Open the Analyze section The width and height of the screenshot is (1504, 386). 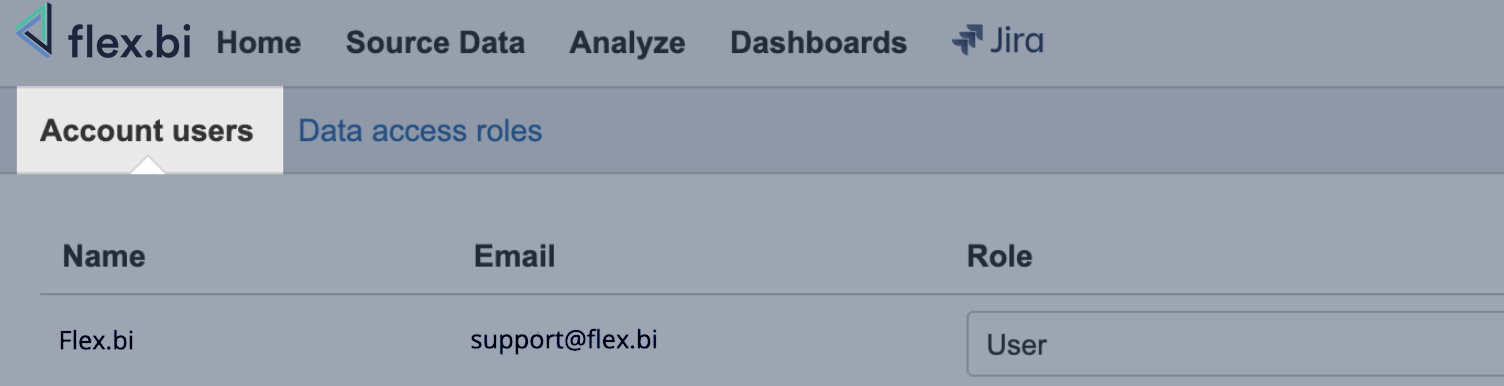[x=627, y=42]
